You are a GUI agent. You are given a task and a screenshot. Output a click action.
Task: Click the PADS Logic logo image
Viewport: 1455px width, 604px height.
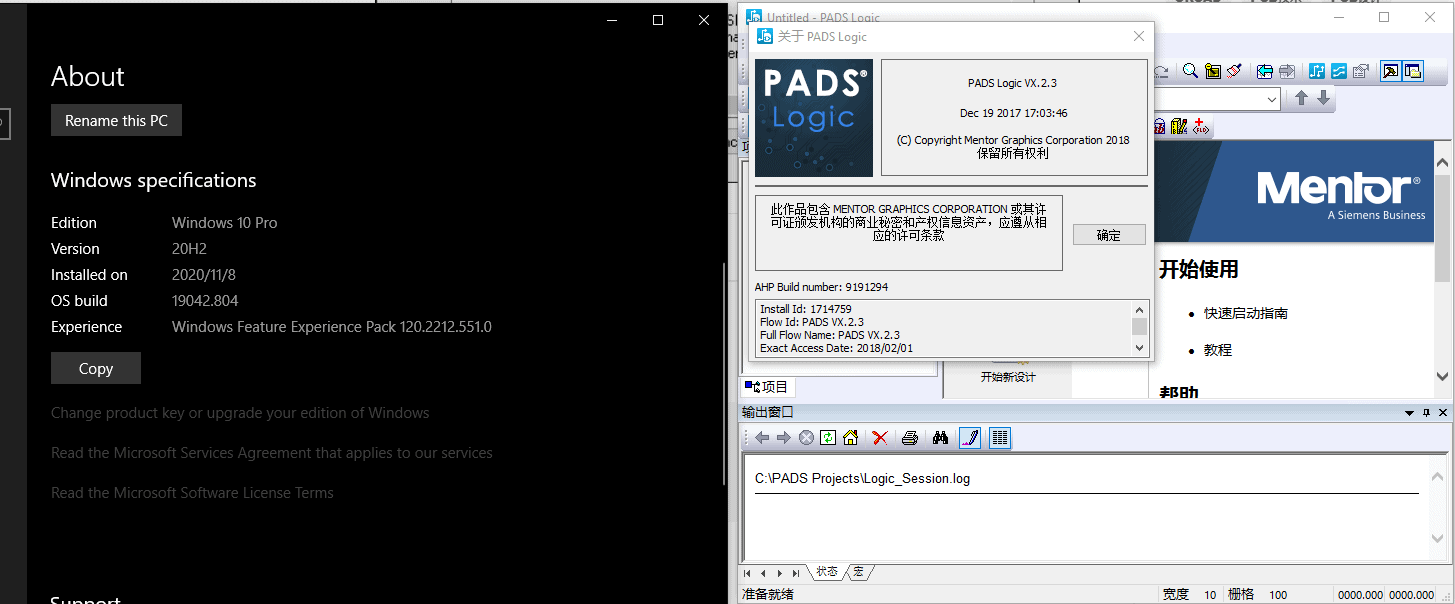[x=813, y=118]
